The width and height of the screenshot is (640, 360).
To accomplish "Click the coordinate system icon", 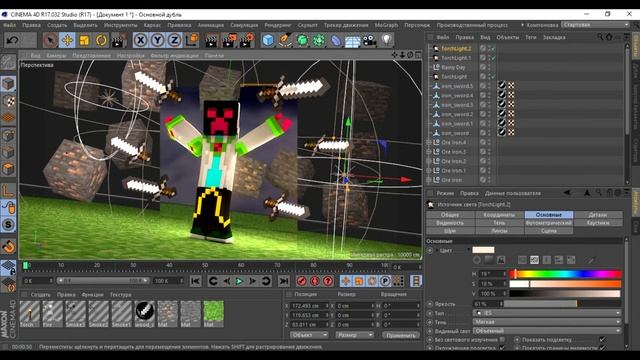I will click(x=191, y=40).
